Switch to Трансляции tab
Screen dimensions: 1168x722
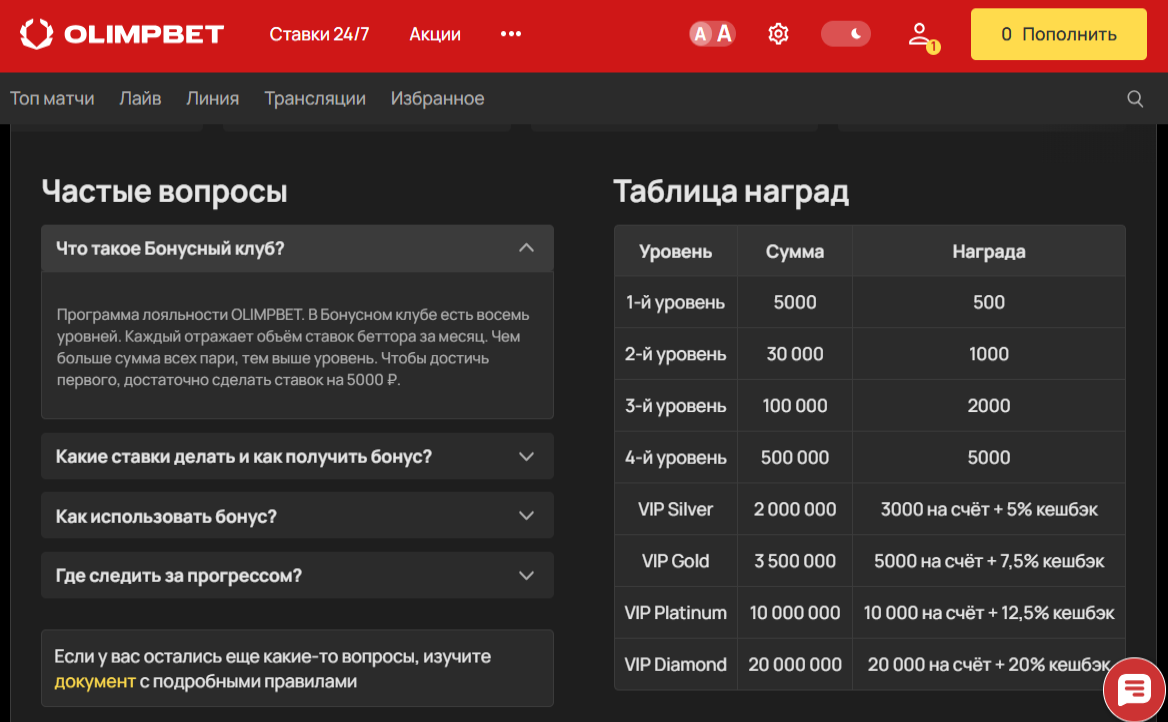[x=315, y=98]
